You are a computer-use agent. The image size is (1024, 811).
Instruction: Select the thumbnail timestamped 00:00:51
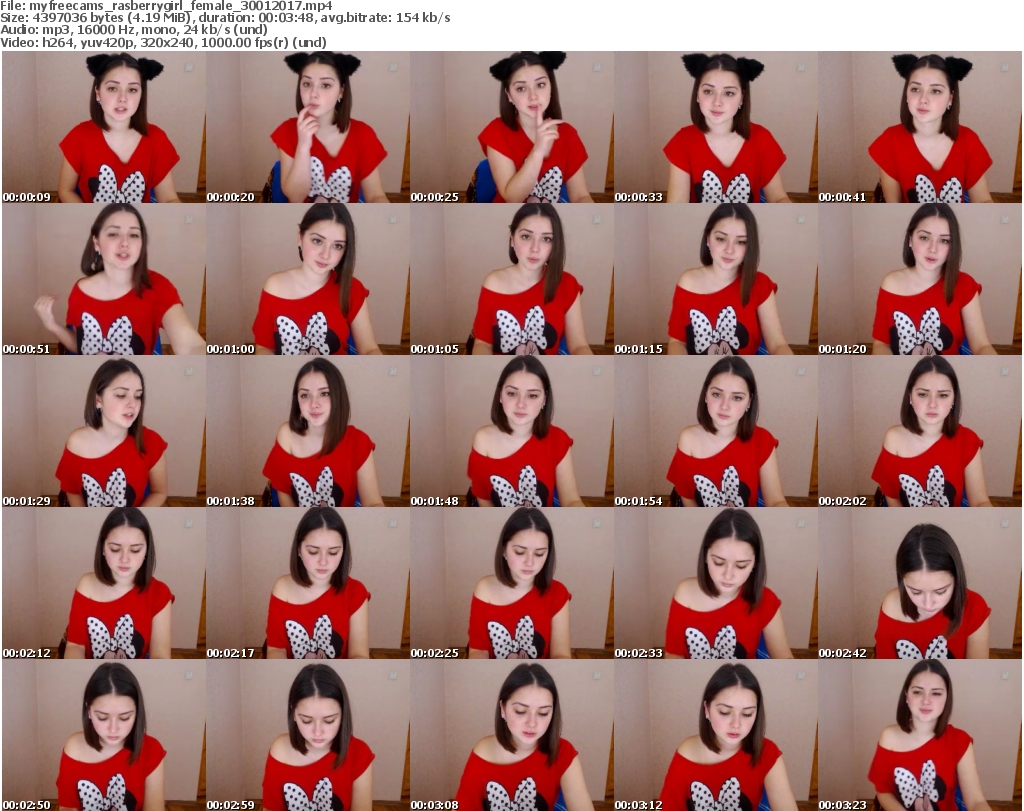pos(104,279)
